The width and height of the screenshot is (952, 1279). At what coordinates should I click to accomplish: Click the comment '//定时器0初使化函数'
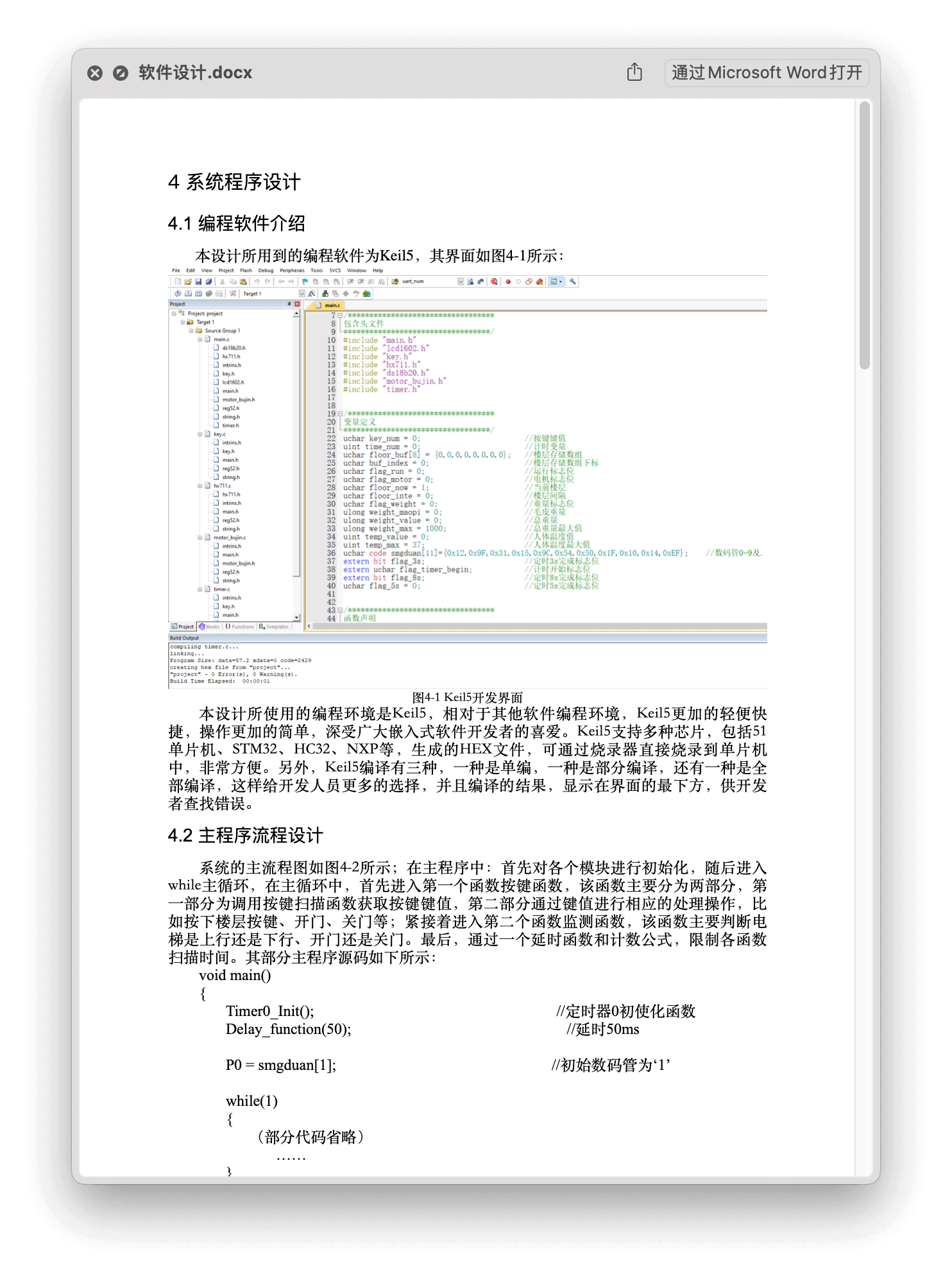625,1012
